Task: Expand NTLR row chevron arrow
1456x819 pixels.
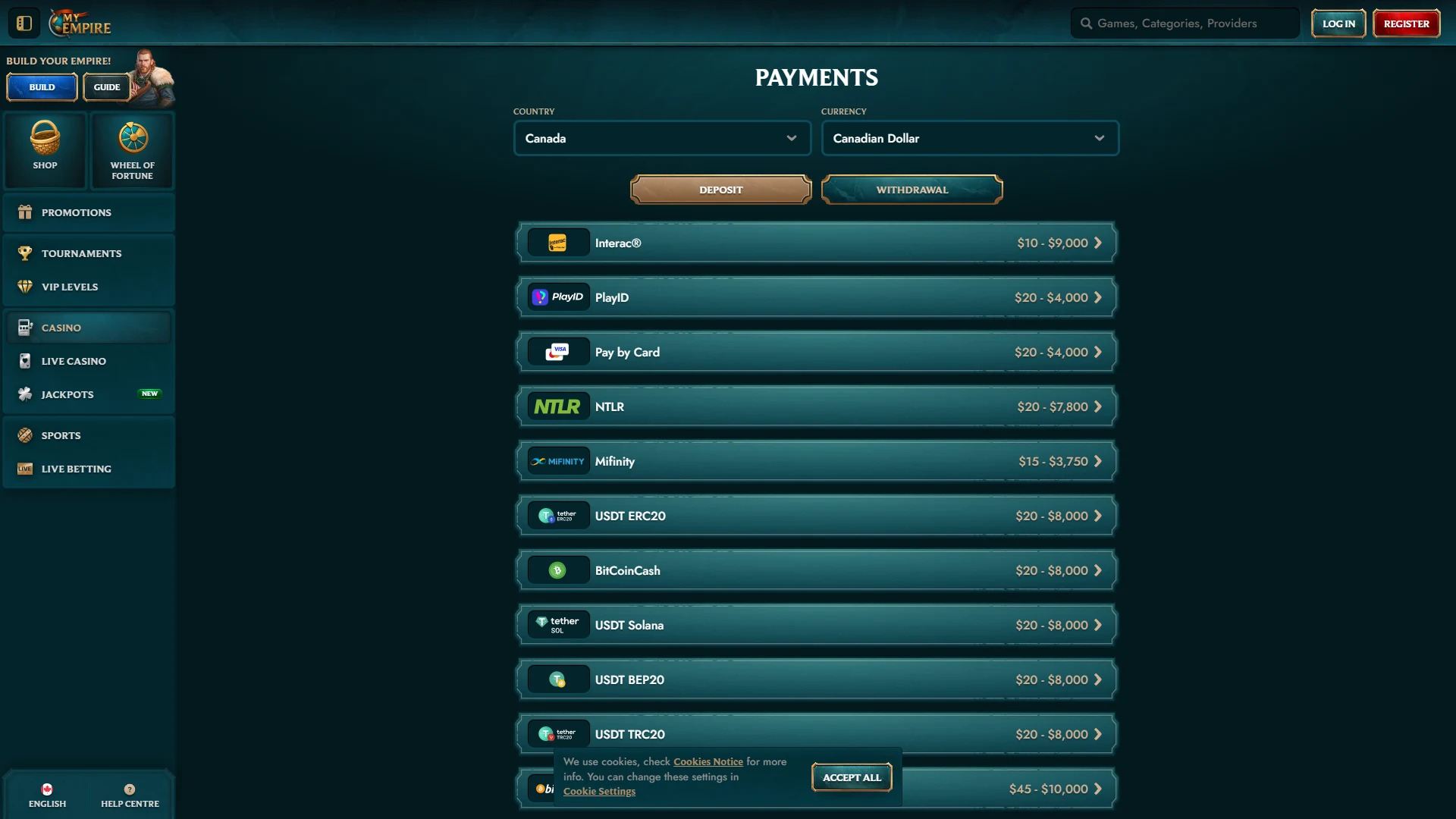Action: 1098,406
